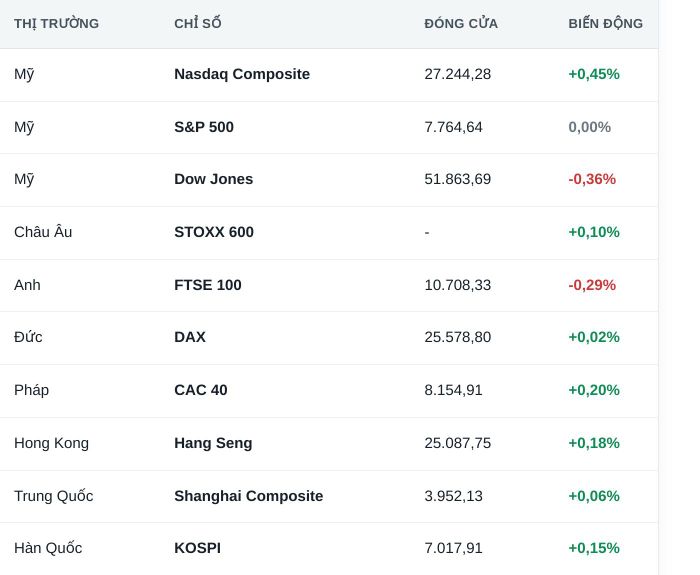Click the Nasdaq closing value 27.244,28
Screen dimensions: 700x575
(458, 74)
